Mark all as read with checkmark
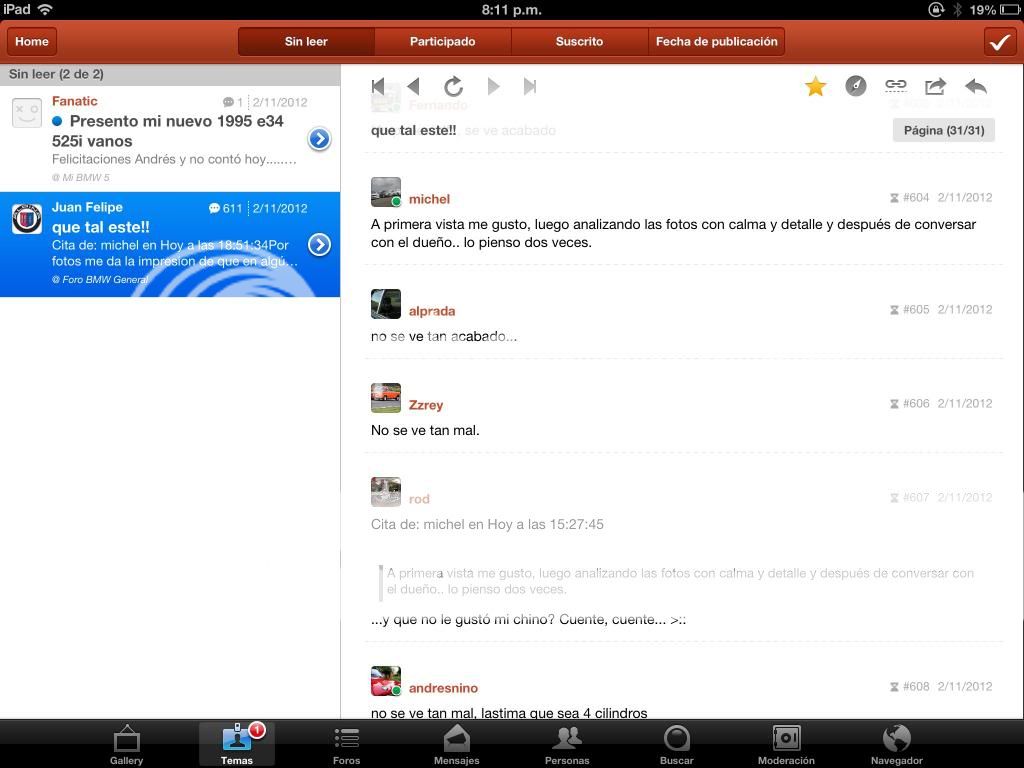The image size is (1024, 768). coord(999,41)
